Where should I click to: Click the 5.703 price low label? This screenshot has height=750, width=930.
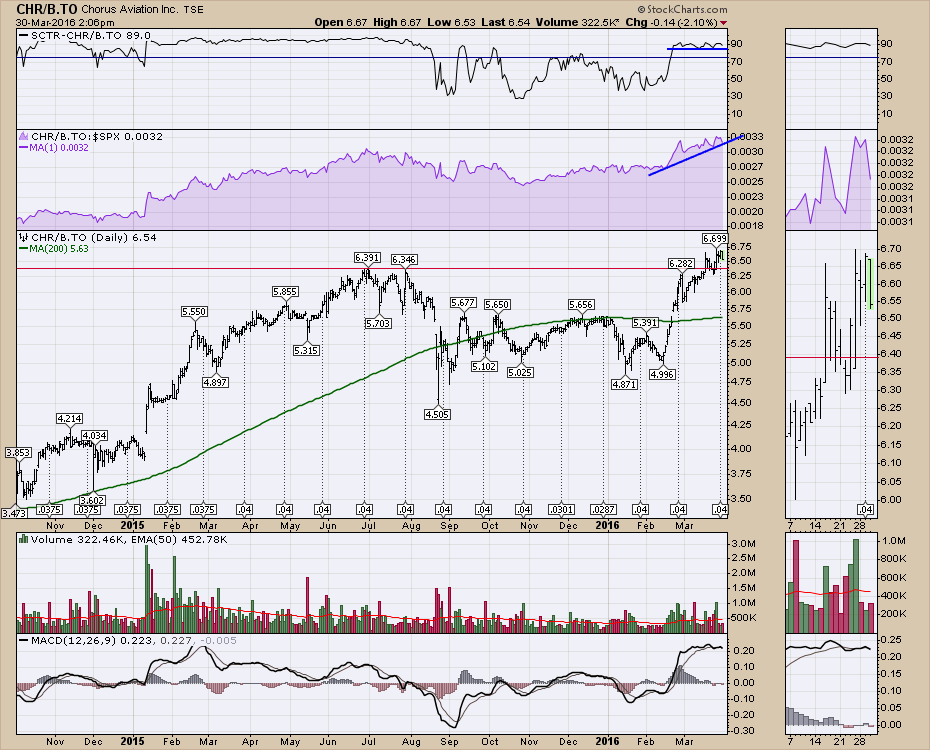[x=378, y=323]
